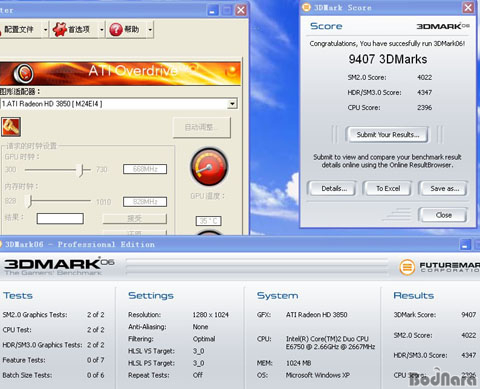The width and height of the screenshot is (480, 389).
Task: Click the HLSL PS Target 3_0 value
Action: [198, 363]
